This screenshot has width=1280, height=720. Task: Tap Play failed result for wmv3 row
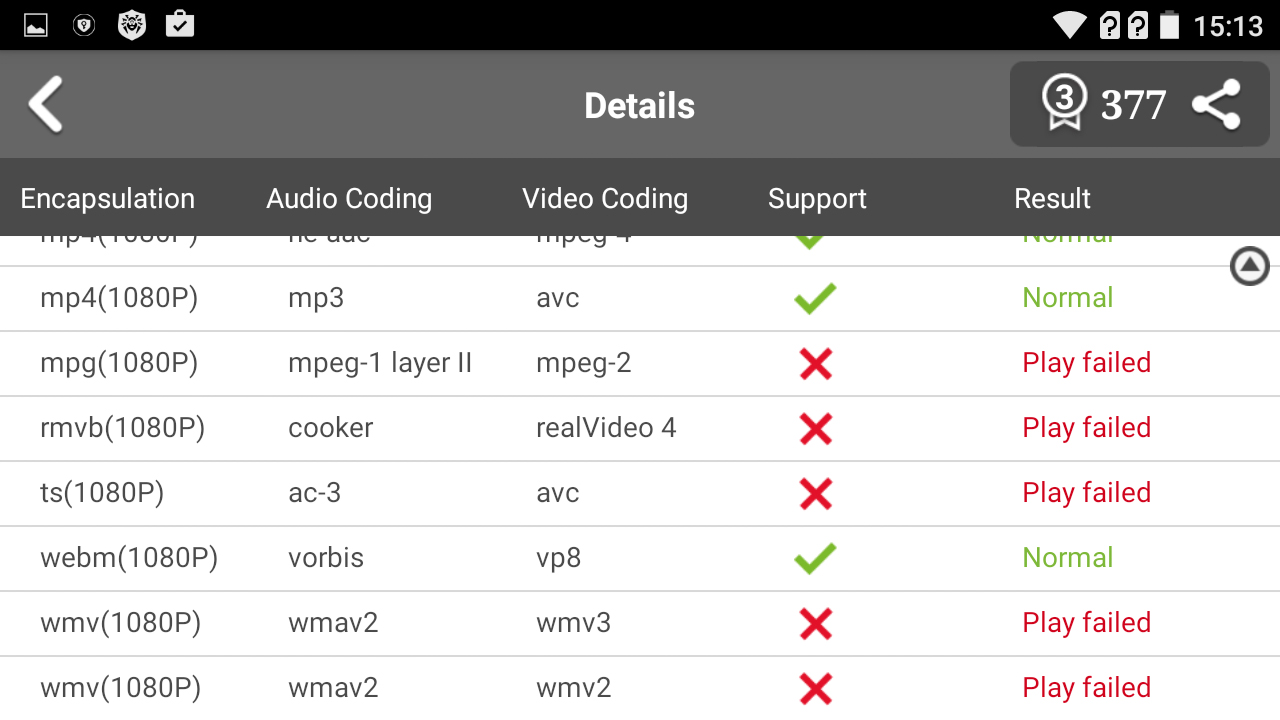click(x=1086, y=623)
